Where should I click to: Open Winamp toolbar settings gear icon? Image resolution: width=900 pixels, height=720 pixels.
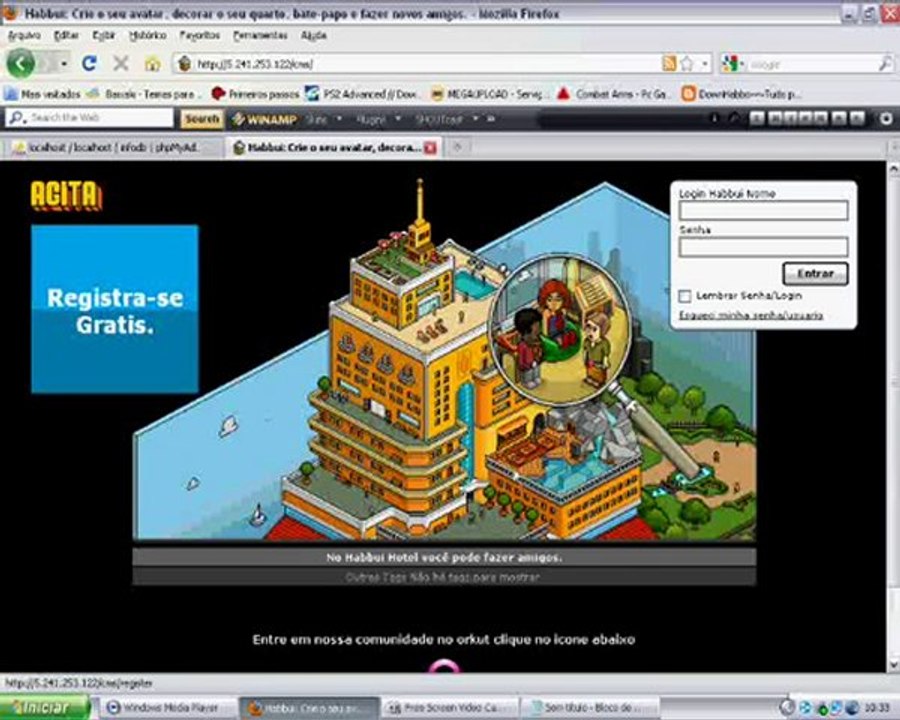point(886,119)
